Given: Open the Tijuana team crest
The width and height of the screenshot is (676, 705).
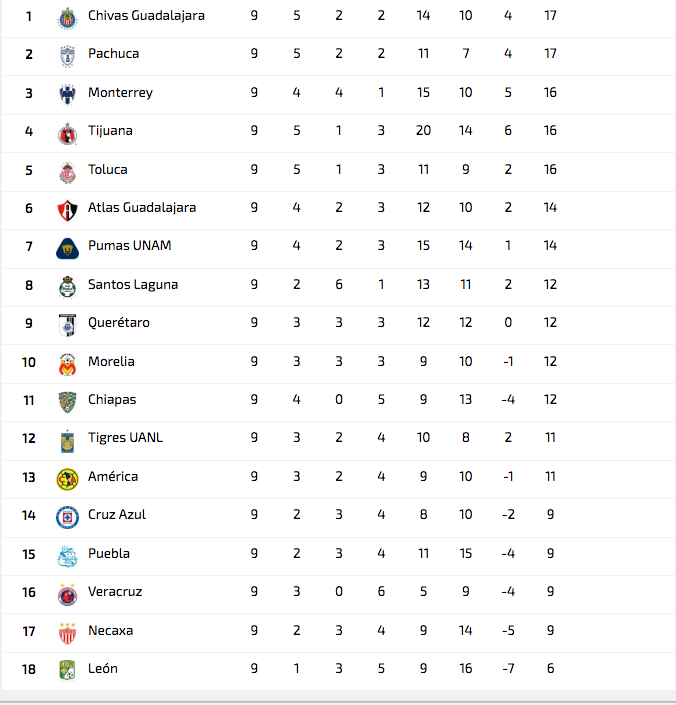Looking at the screenshot, I should coord(67,134).
